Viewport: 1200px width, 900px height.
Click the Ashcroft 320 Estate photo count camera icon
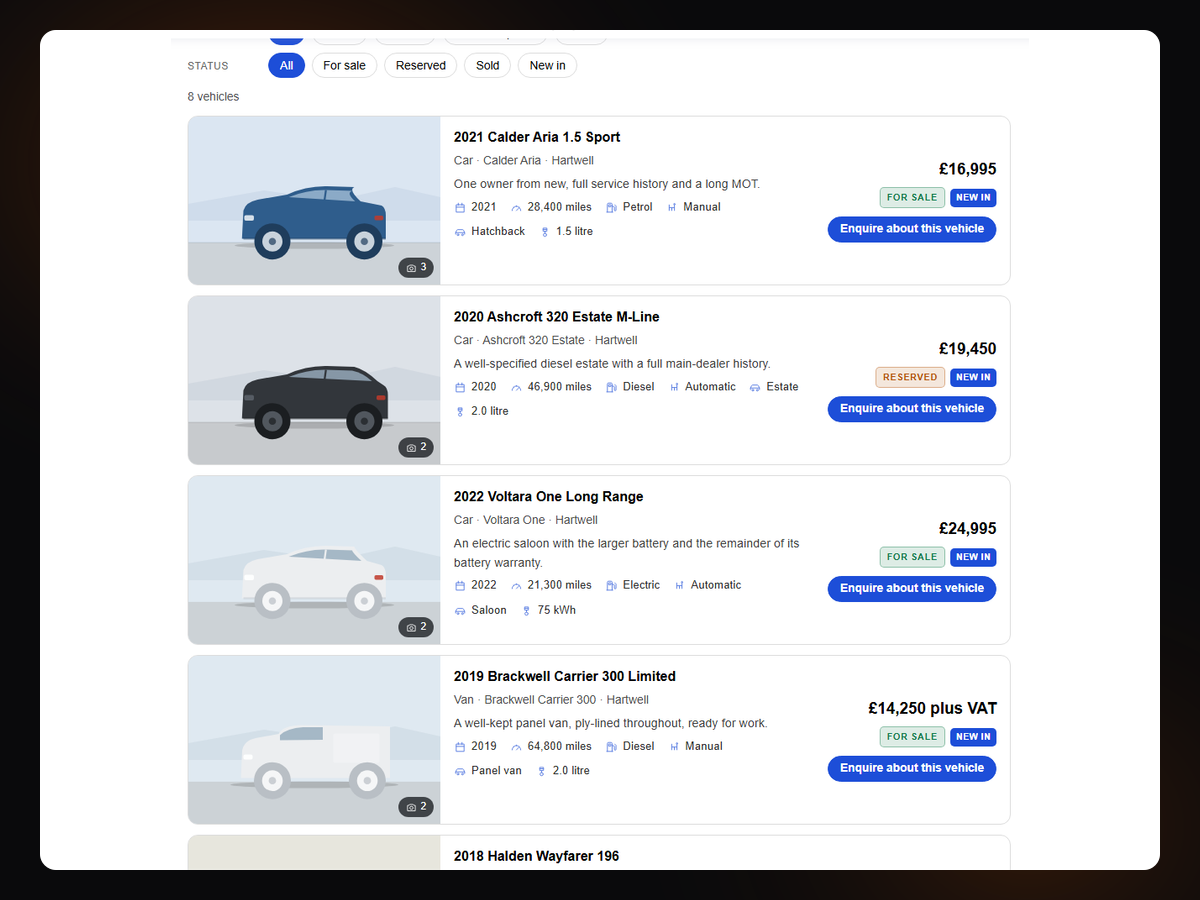click(411, 448)
